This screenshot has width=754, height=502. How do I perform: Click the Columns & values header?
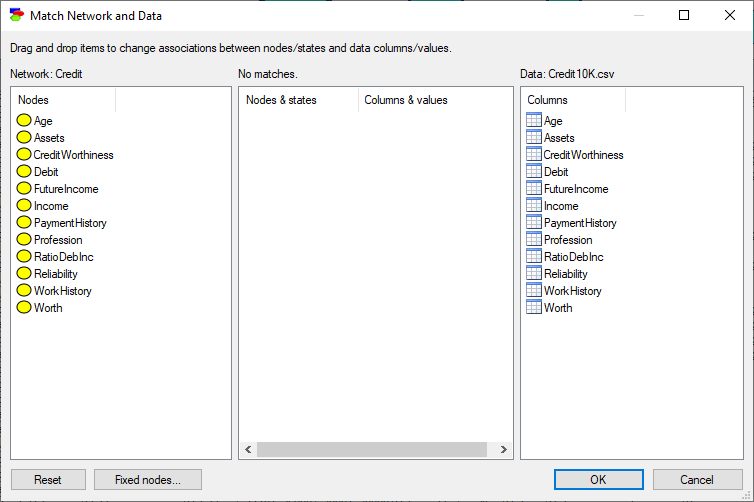pos(436,100)
